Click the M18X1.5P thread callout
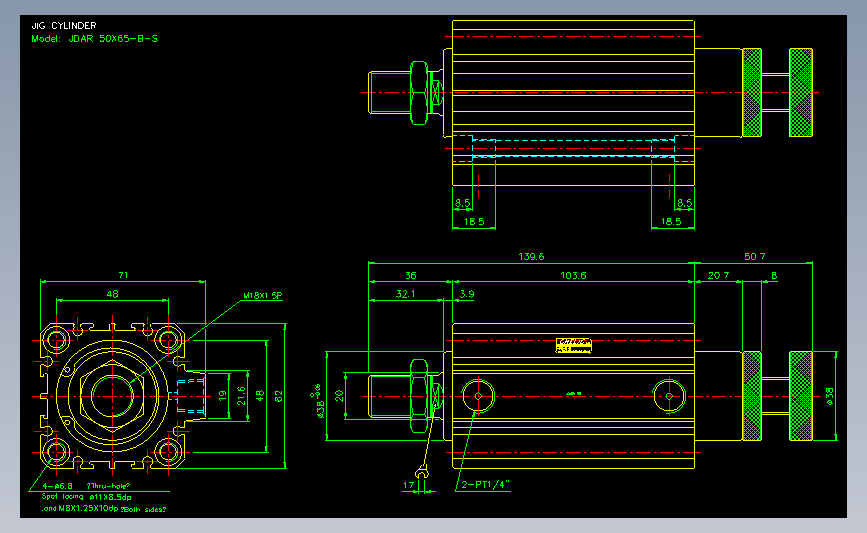Screen dimensions: 867x533 click(263, 295)
